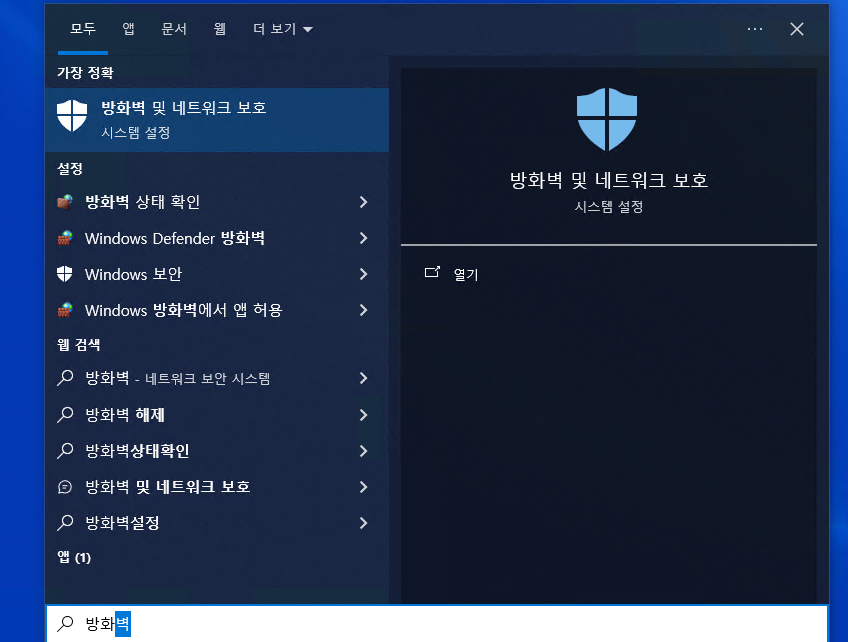The width and height of the screenshot is (848, 642).
Task: Click the search icon beside 방화벽 - 네트워크 보안 시스템
Action: [x=65, y=378]
